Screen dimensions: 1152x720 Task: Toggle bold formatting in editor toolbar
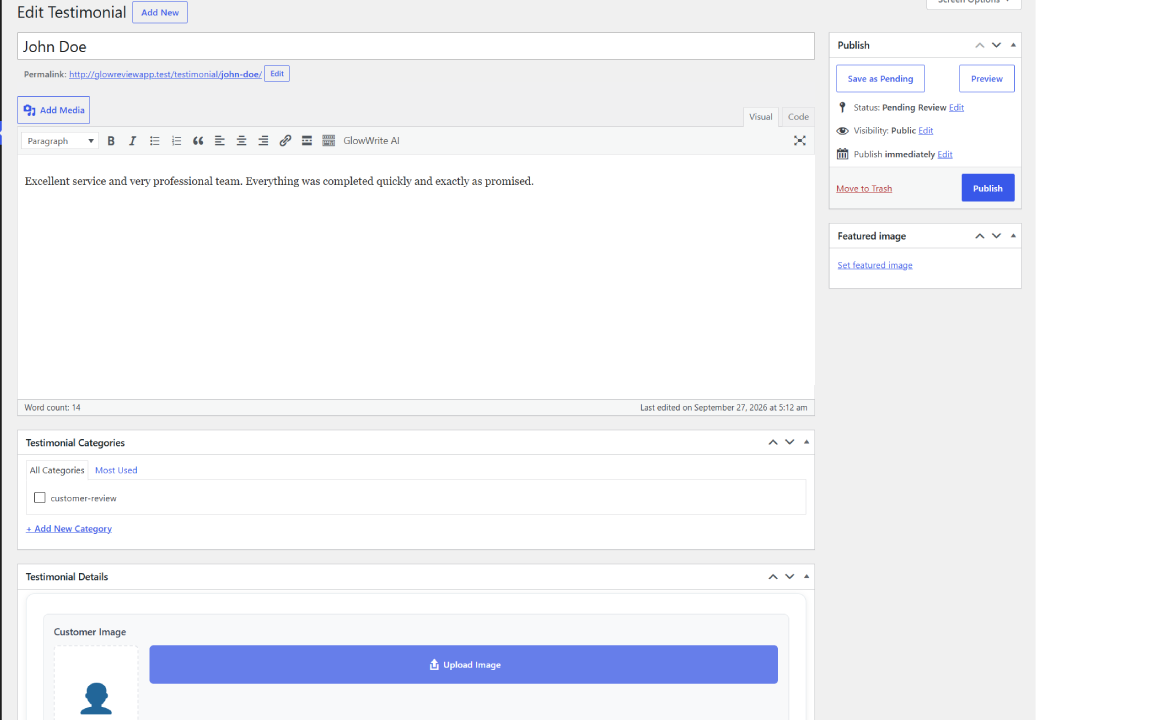point(111,141)
